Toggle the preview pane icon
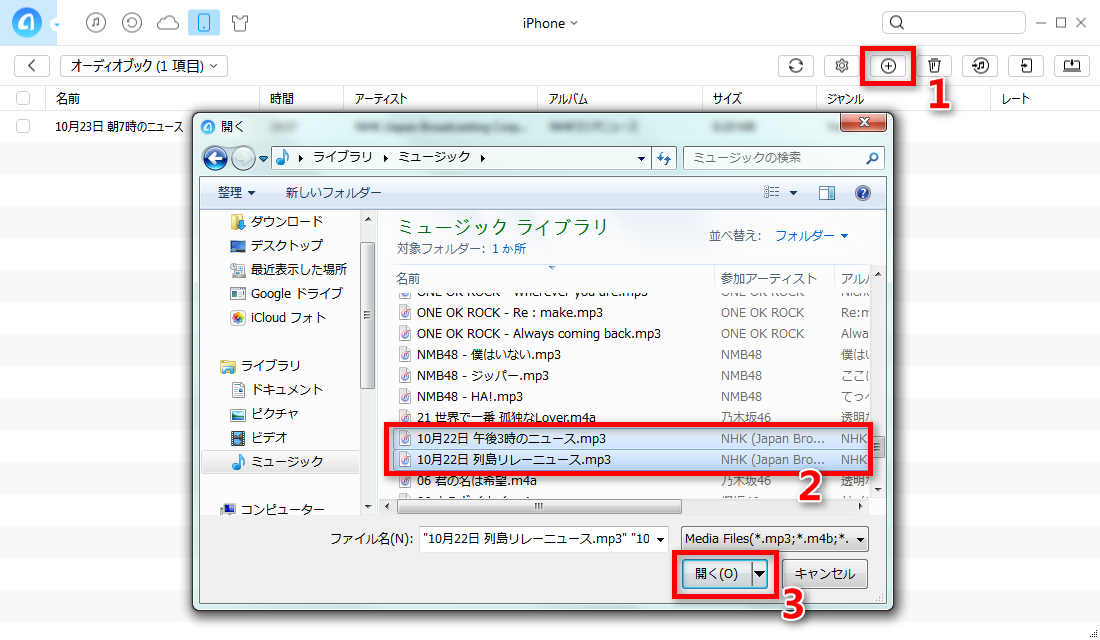The height and width of the screenshot is (640, 1100). coord(827,192)
